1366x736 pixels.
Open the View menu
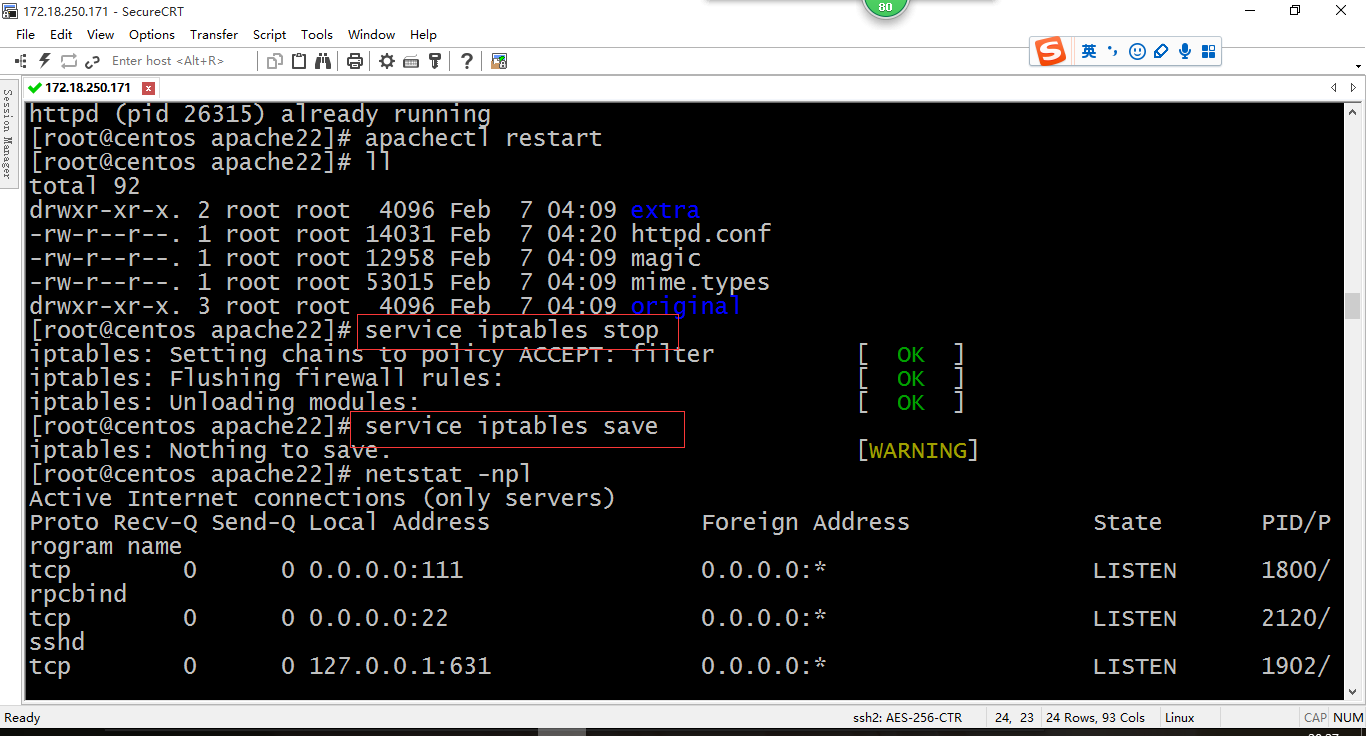(100, 34)
